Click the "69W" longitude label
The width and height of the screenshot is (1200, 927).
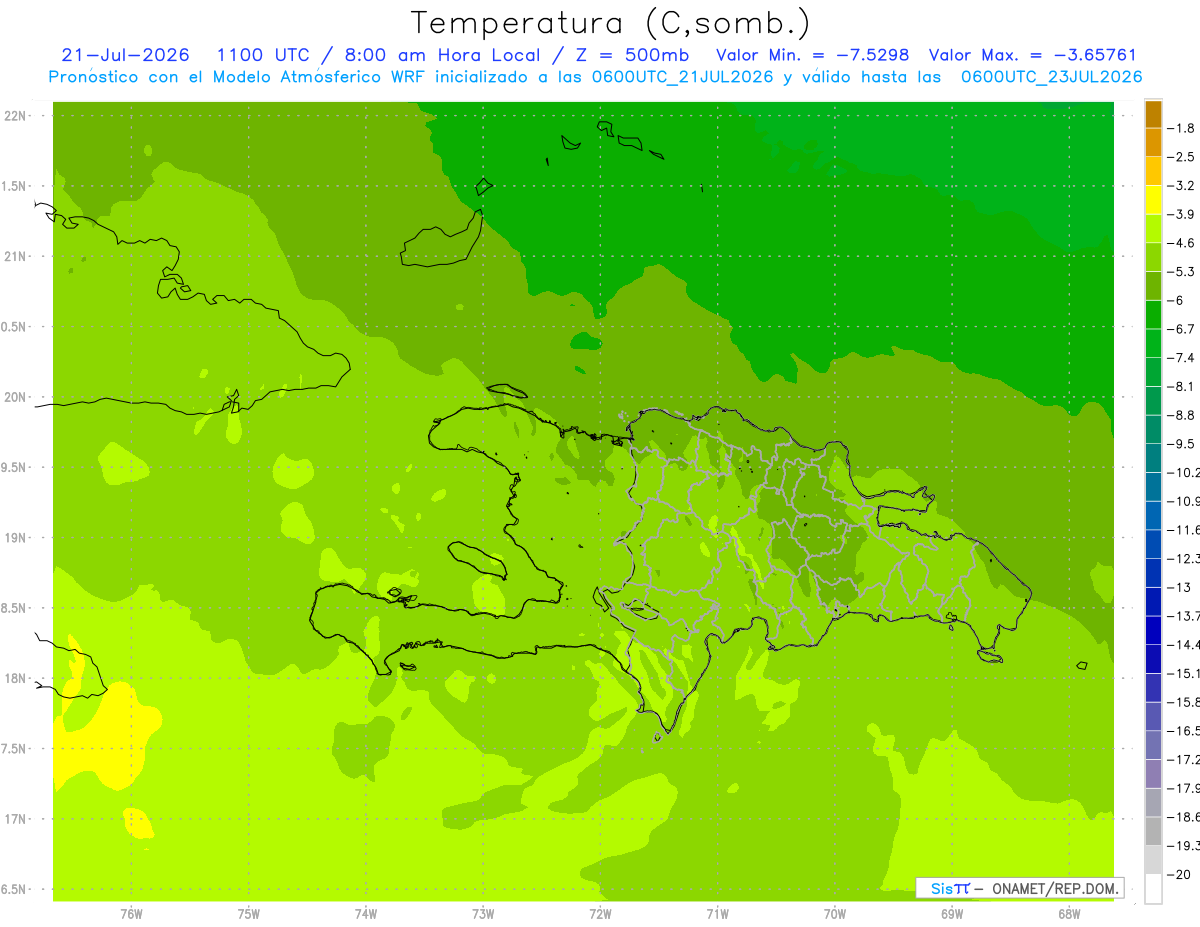point(951,914)
